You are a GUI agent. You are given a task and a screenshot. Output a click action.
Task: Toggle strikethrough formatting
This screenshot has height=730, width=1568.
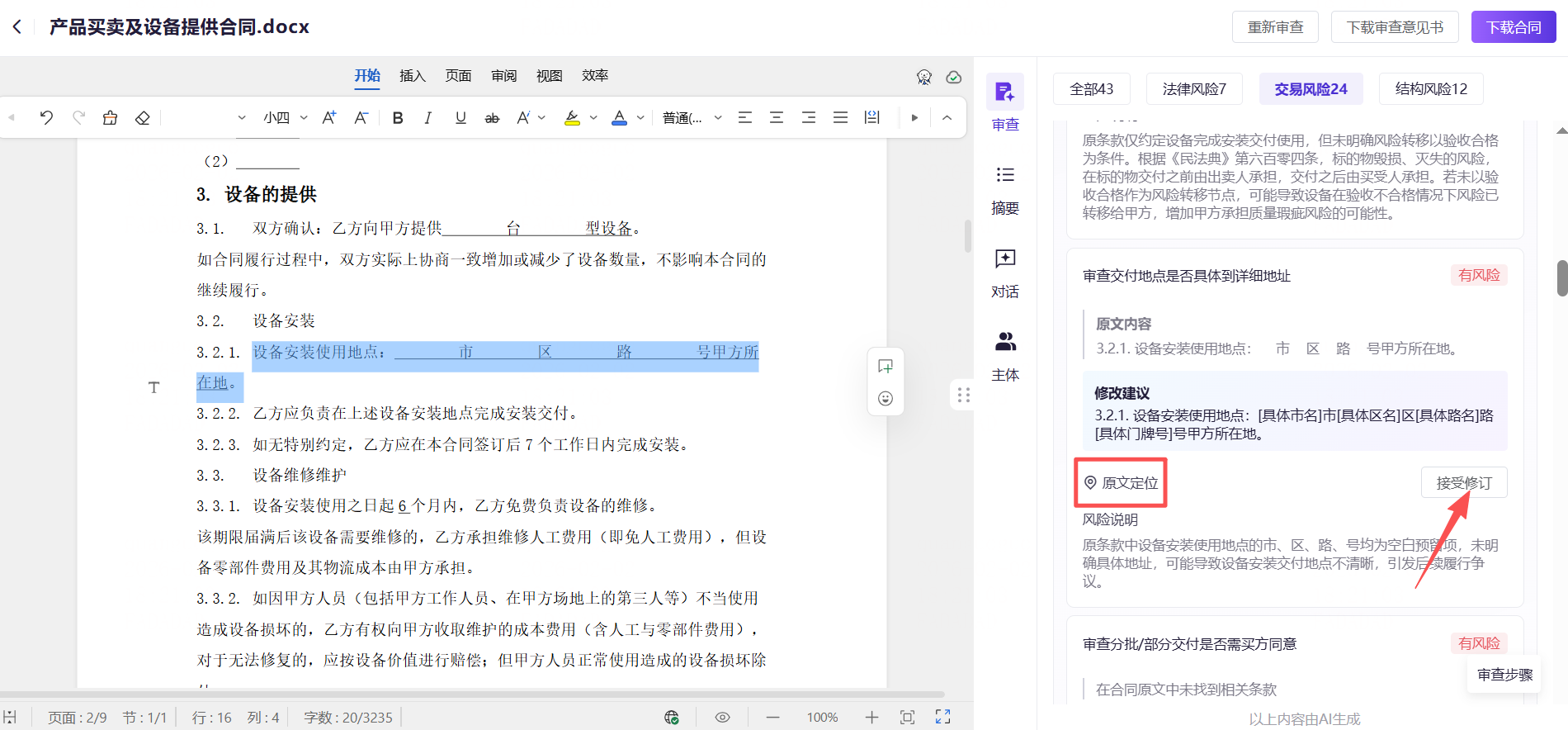tap(492, 118)
